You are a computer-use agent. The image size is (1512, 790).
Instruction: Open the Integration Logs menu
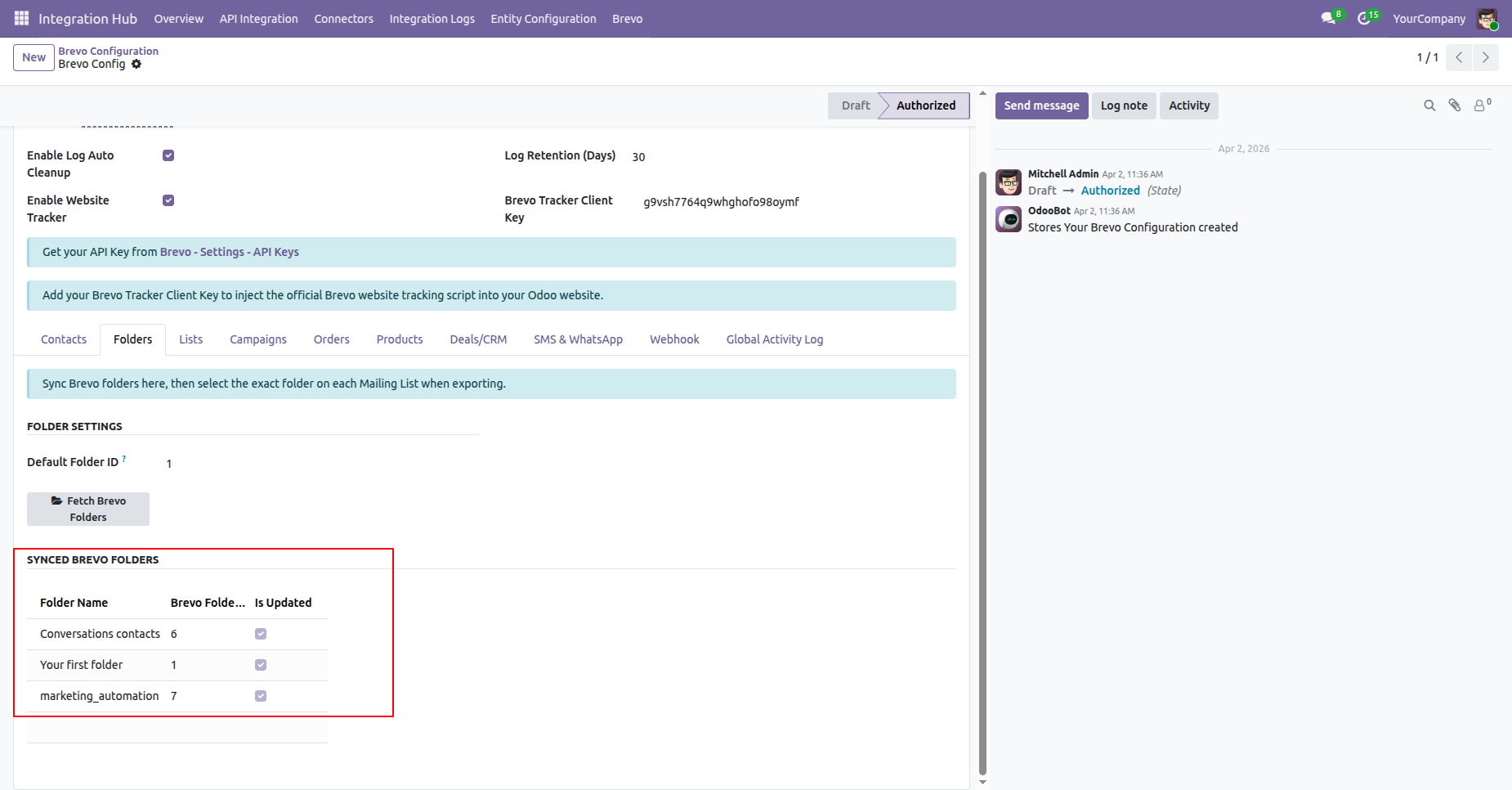(432, 19)
